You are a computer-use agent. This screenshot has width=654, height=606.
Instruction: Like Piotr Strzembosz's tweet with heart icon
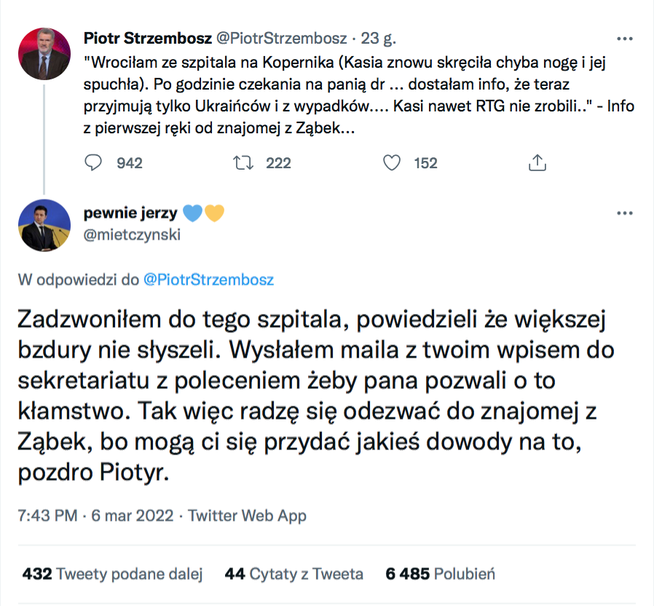click(393, 163)
